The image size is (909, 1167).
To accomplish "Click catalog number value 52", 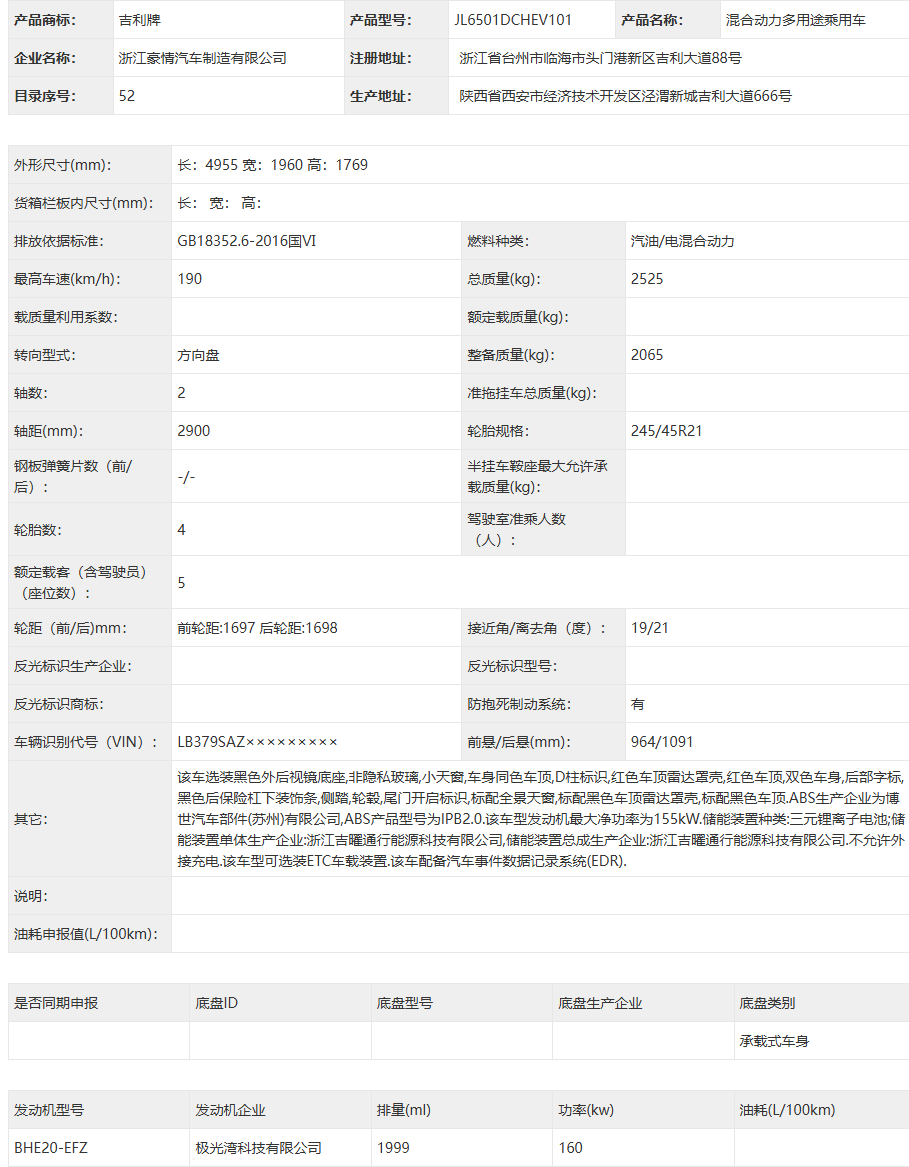I will click(127, 96).
